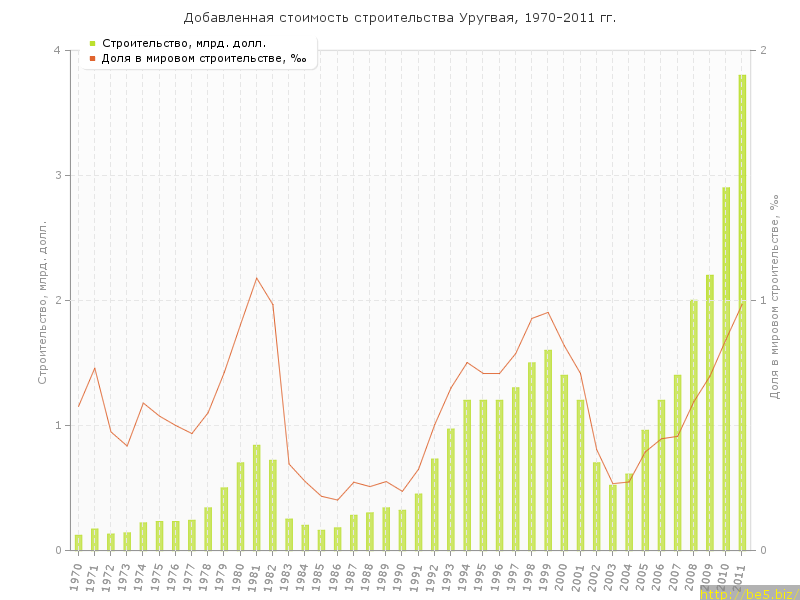This screenshot has width=800, height=600.
Task: Click the 1990 year label on x-axis
Action: click(400, 578)
